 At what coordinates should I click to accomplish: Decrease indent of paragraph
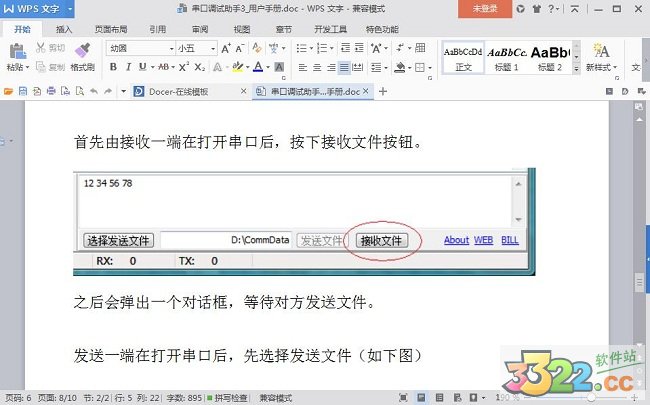345,48
